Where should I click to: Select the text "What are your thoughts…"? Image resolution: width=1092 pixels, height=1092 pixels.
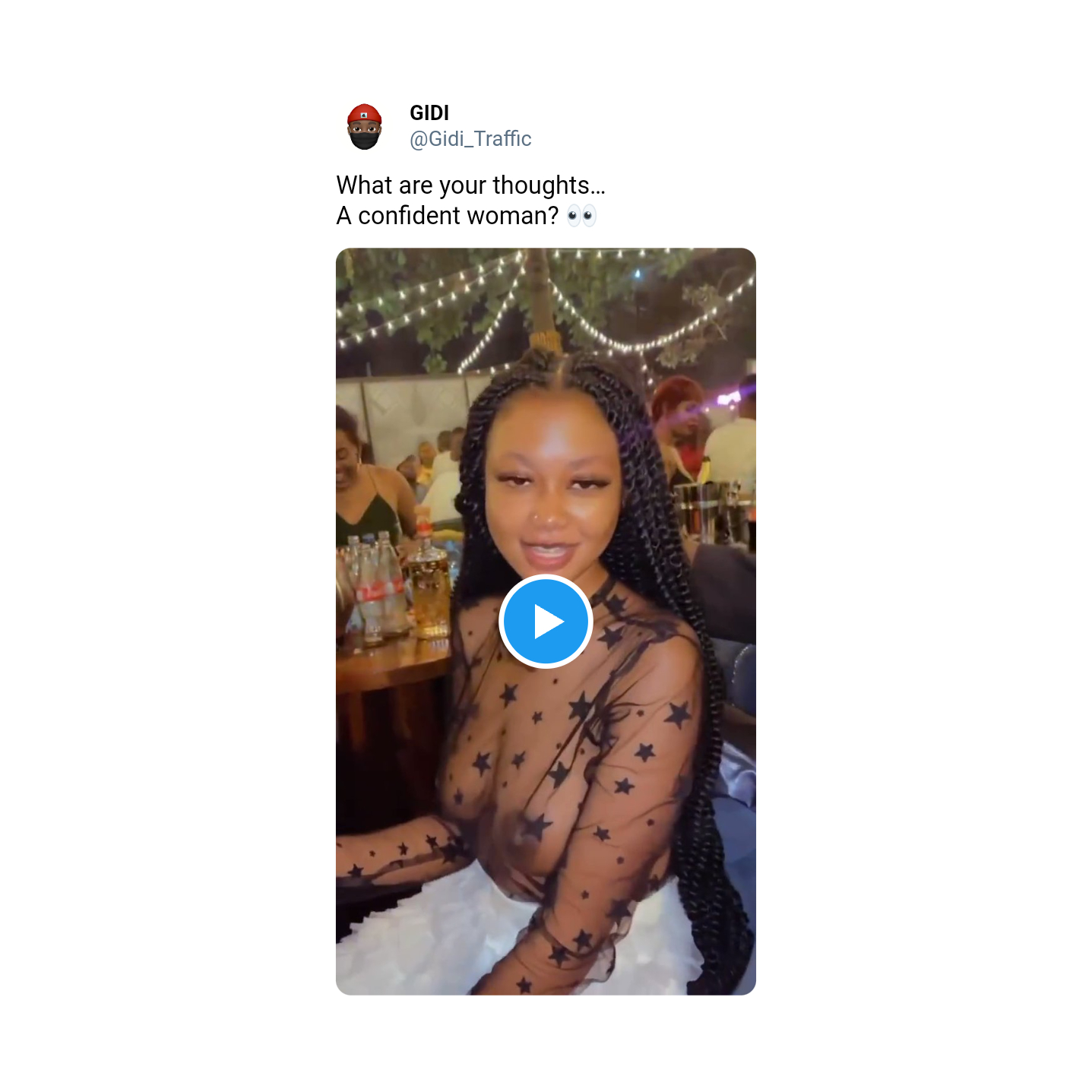tap(470, 185)
